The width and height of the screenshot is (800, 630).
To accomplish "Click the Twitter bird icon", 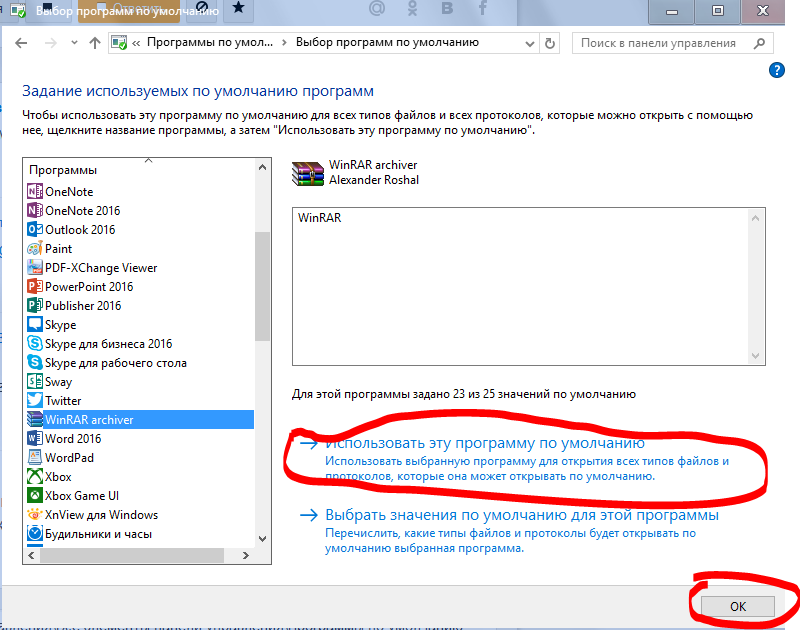I will [x=35, y=400].
